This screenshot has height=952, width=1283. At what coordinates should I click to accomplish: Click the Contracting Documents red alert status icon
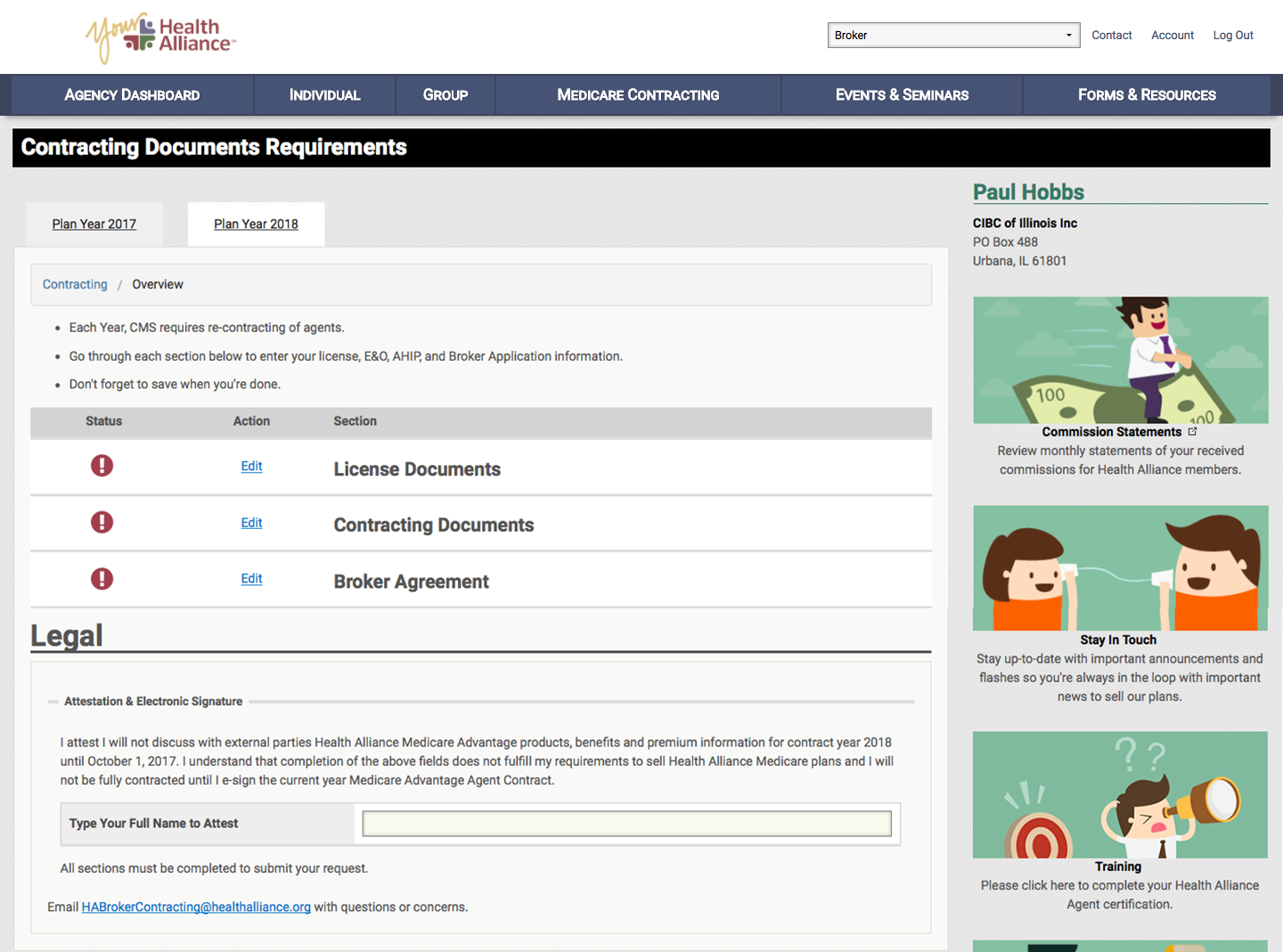[102, 522]
